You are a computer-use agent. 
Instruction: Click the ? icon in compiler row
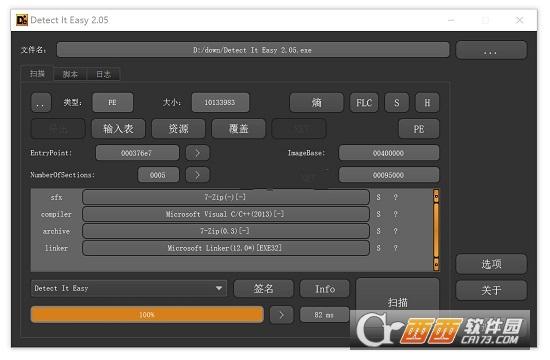coord(395,214)
